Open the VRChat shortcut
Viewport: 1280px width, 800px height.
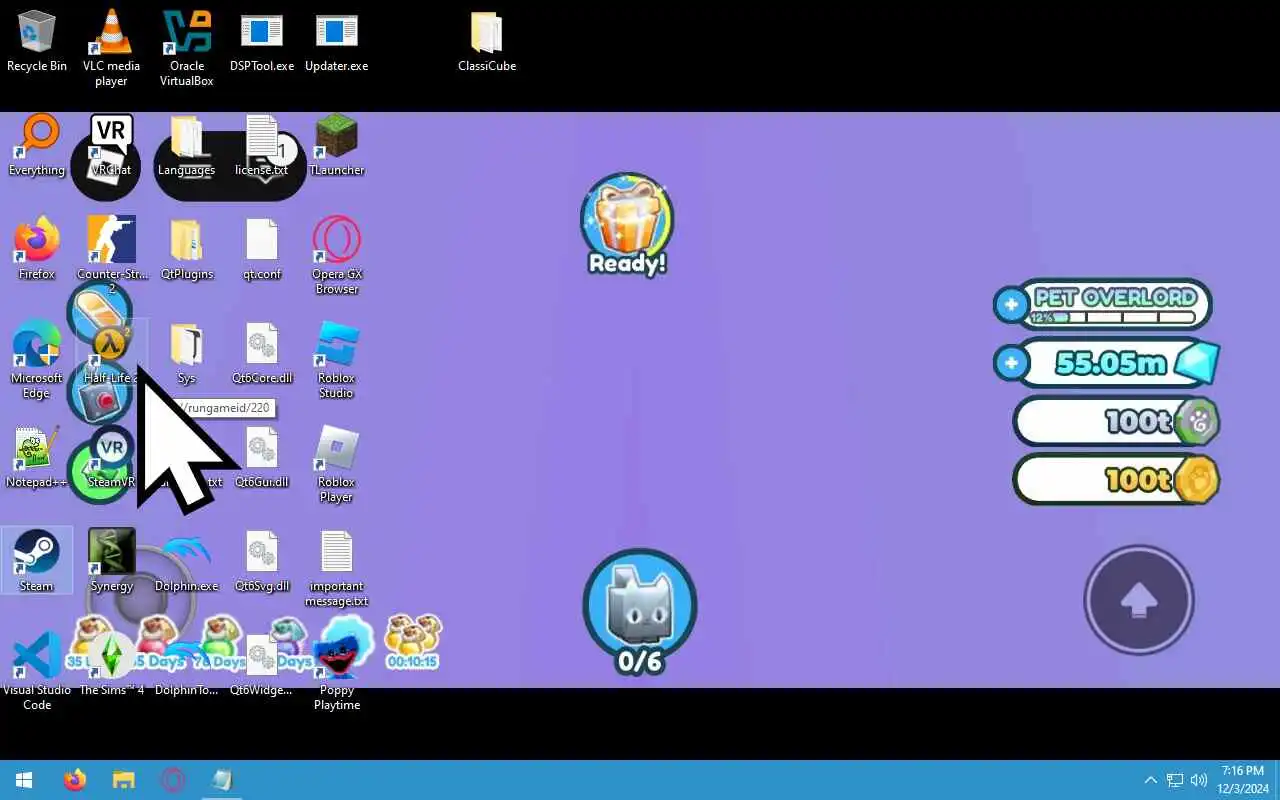(111, 146)
